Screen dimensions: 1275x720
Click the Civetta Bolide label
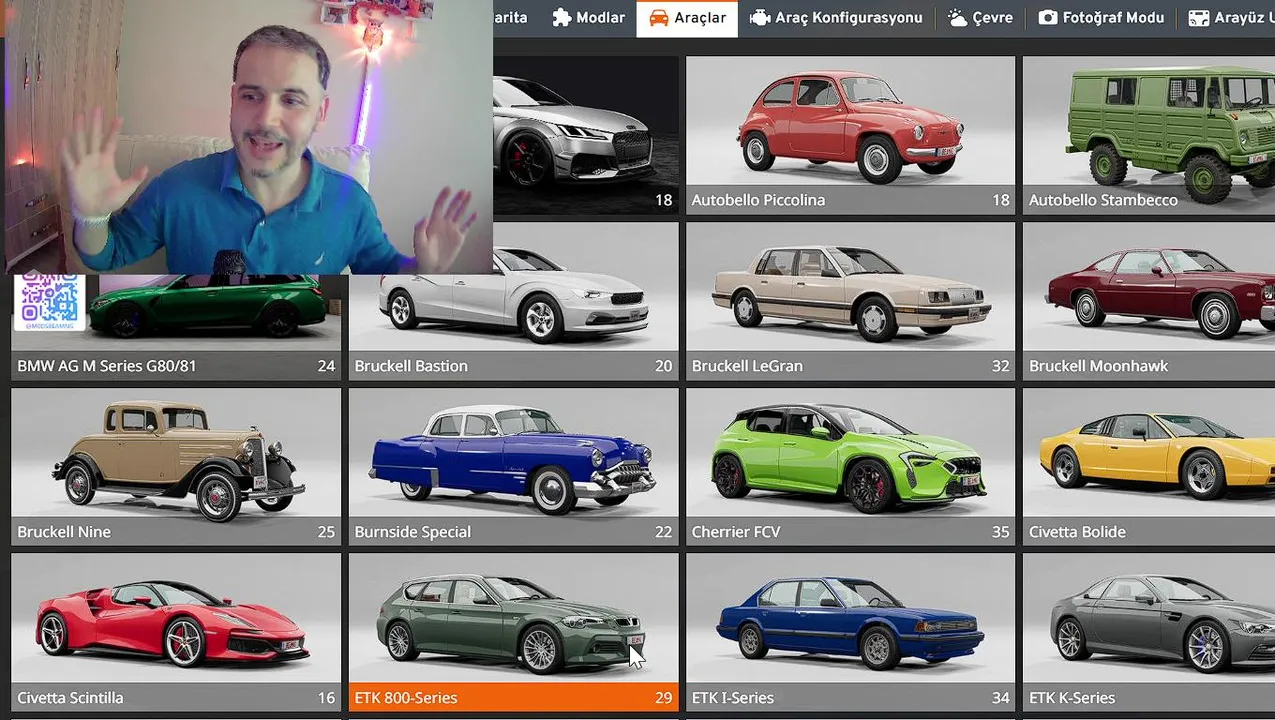(x=1077, y=532)
